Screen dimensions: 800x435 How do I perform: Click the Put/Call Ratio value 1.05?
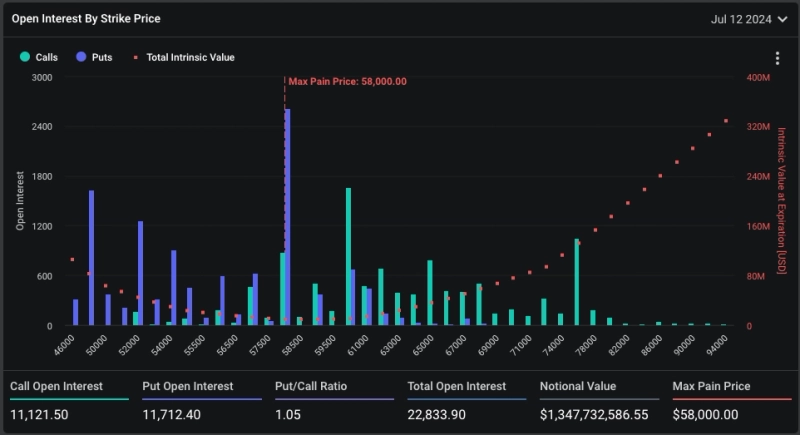coord(291,415)
